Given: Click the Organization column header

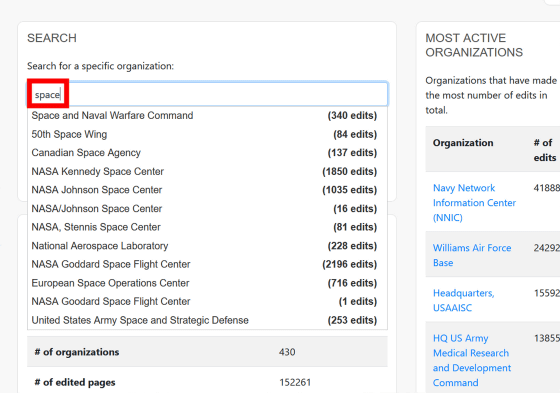Looking at the screenshot, I should point(463,143).
